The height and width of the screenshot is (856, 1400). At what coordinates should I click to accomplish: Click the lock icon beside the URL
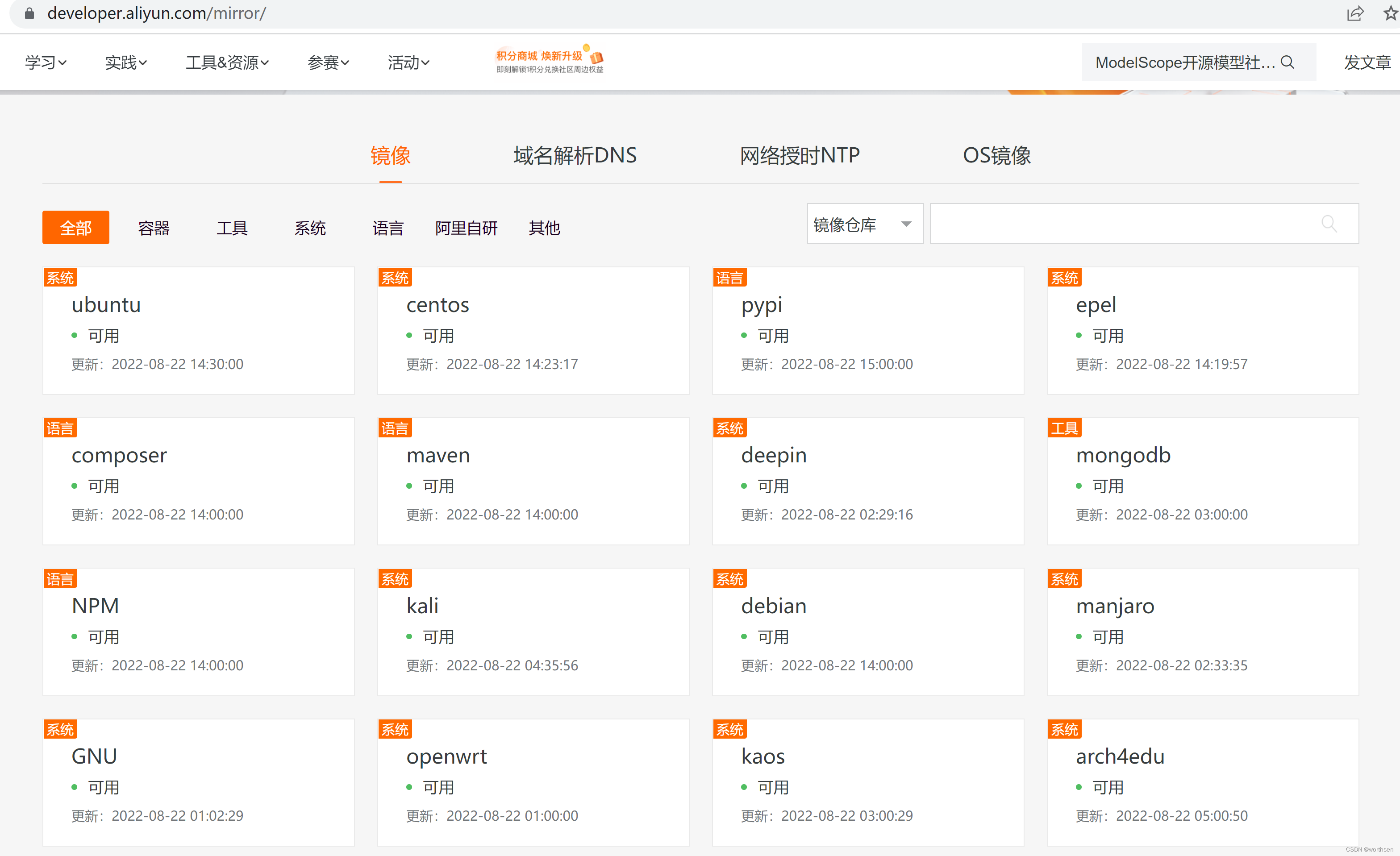click(29, 13)
